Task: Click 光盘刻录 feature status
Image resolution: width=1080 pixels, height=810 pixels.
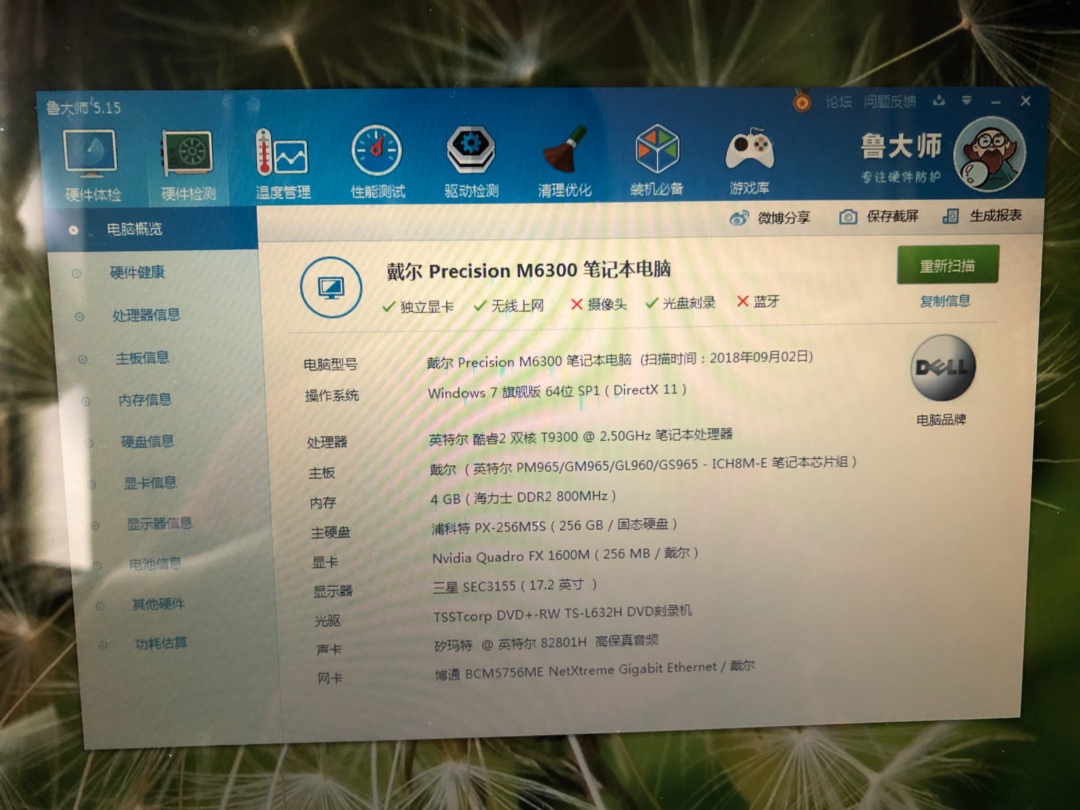Action: [x=681, y=302]
